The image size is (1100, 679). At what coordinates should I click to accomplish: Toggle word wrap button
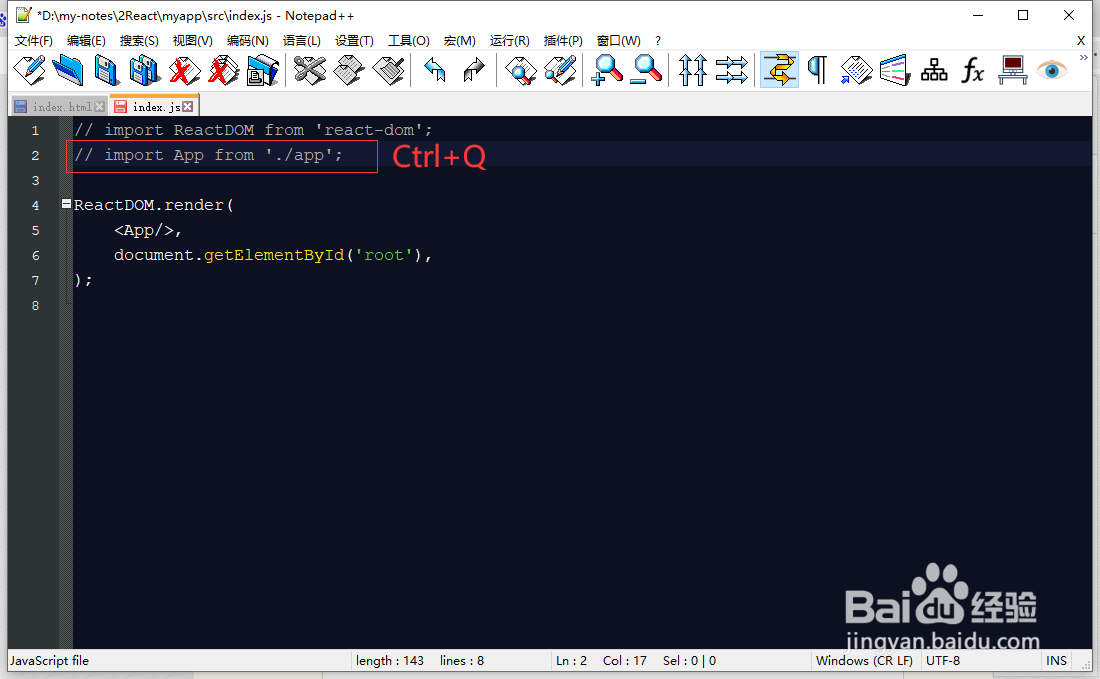click(779, 70)
